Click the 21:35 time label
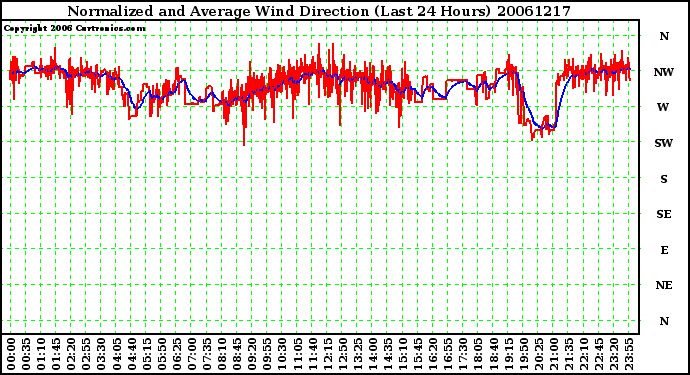The width and height of the screenshot is (690, 375). pyautogui.click(x=568, y=354)
